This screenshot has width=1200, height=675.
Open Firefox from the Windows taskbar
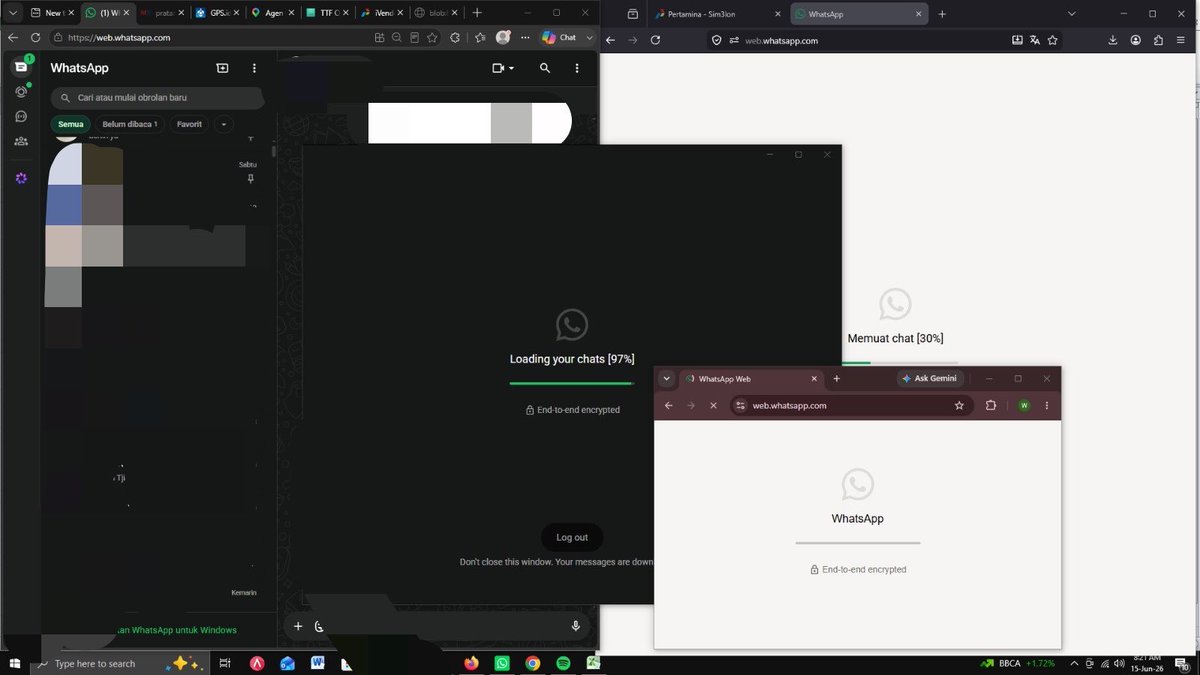[x=472, y=663]
